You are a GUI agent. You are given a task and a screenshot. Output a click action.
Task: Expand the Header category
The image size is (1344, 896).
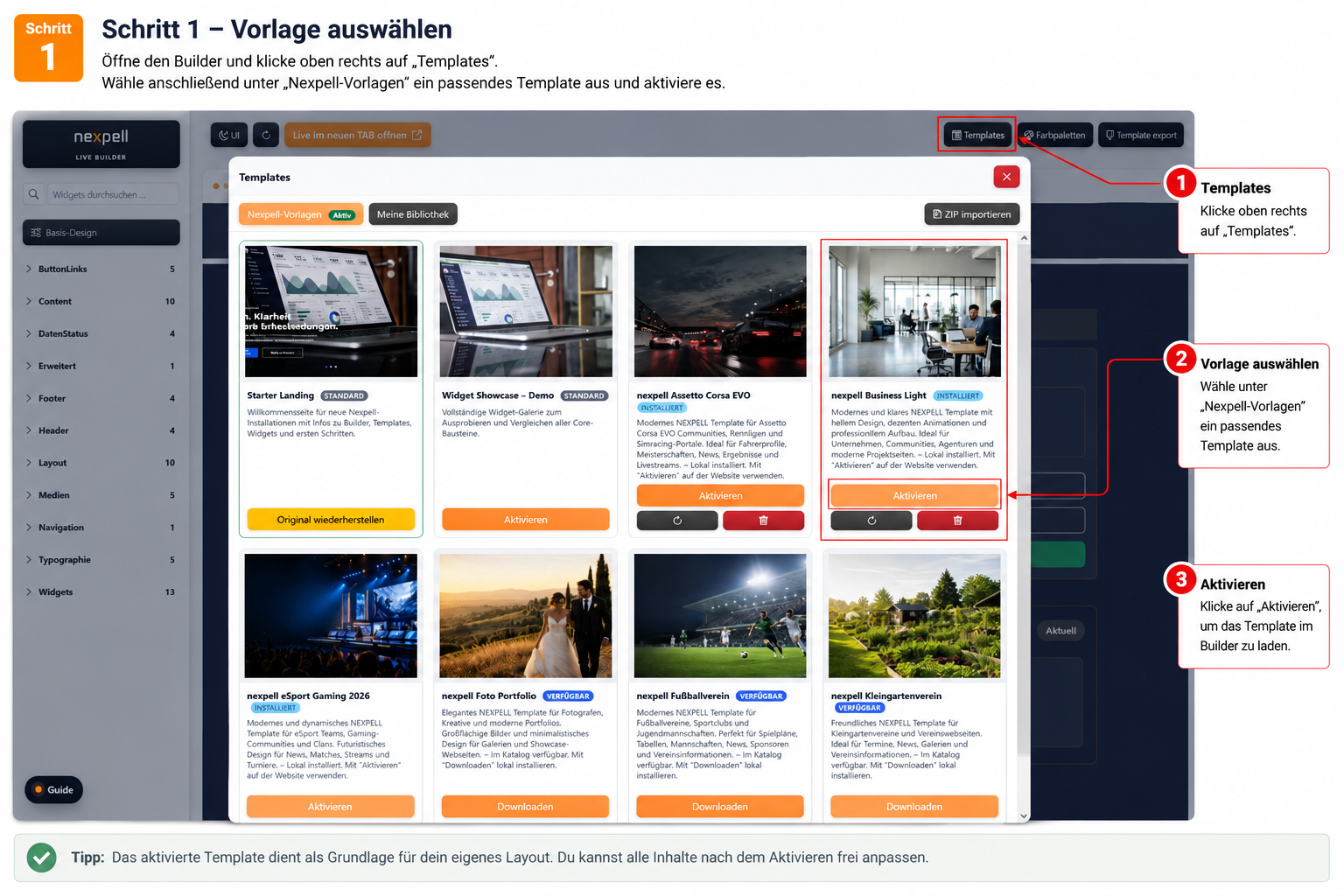tap(101, 430)
